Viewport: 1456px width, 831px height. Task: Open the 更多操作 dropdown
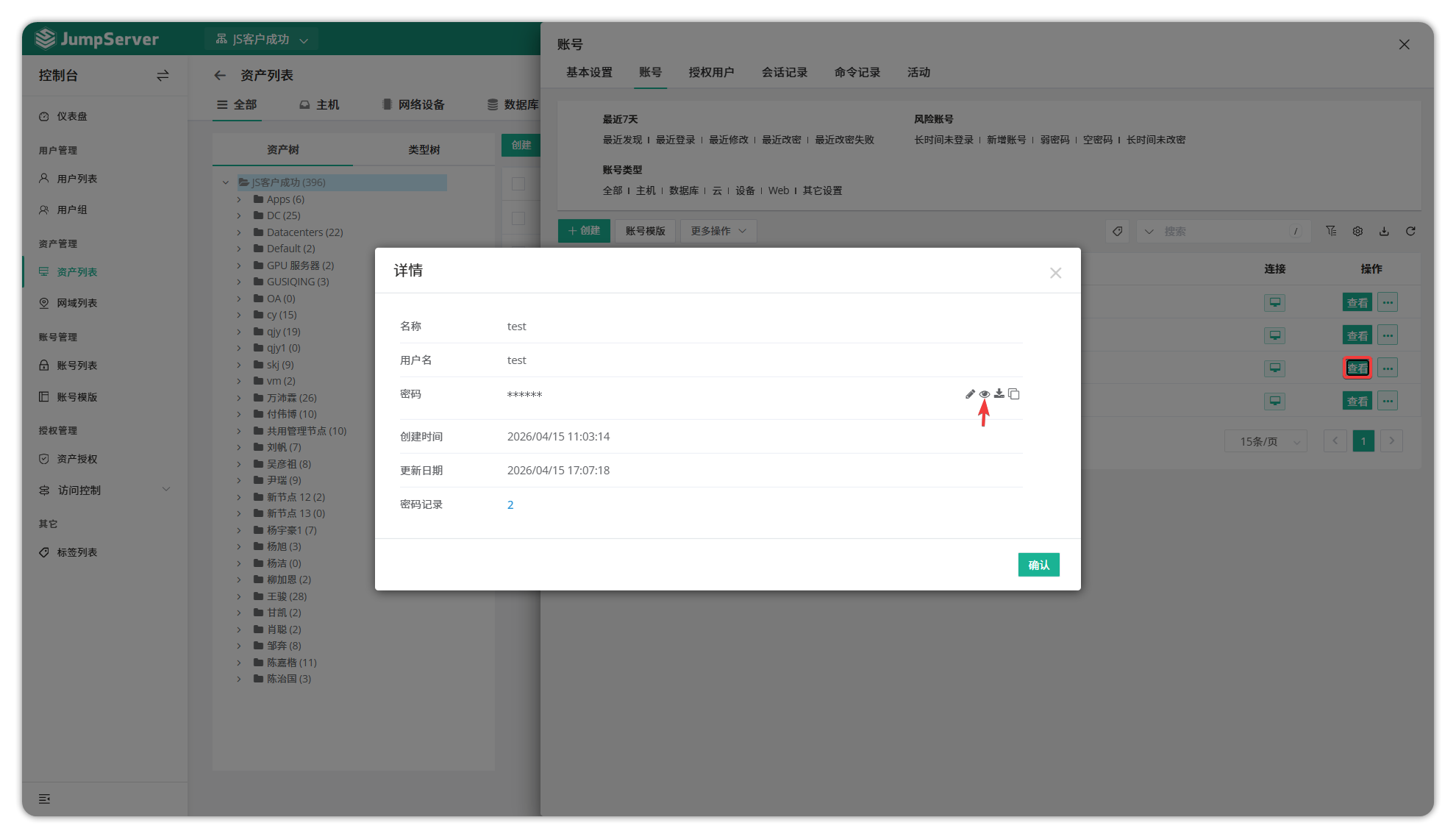(x=718, y=231)
